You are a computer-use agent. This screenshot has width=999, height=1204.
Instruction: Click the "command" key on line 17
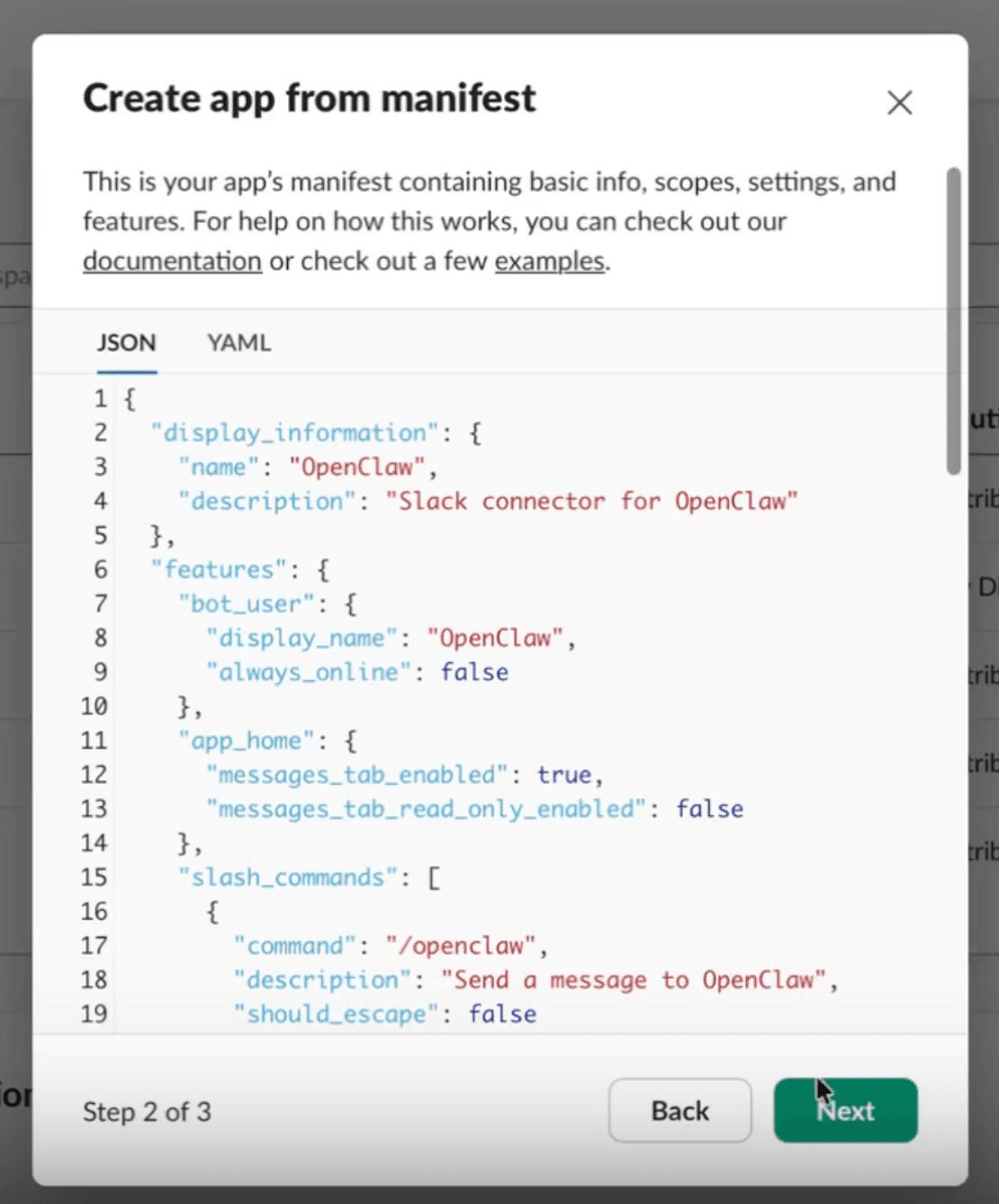pyautogui.click(x=294, y=946)
